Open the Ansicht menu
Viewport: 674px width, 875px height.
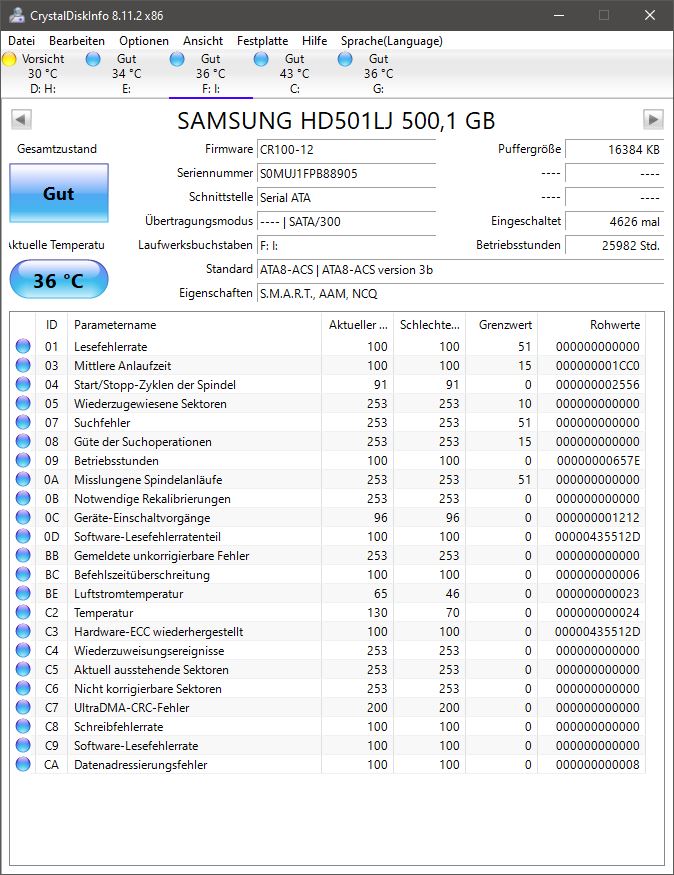tap(203, 41)
